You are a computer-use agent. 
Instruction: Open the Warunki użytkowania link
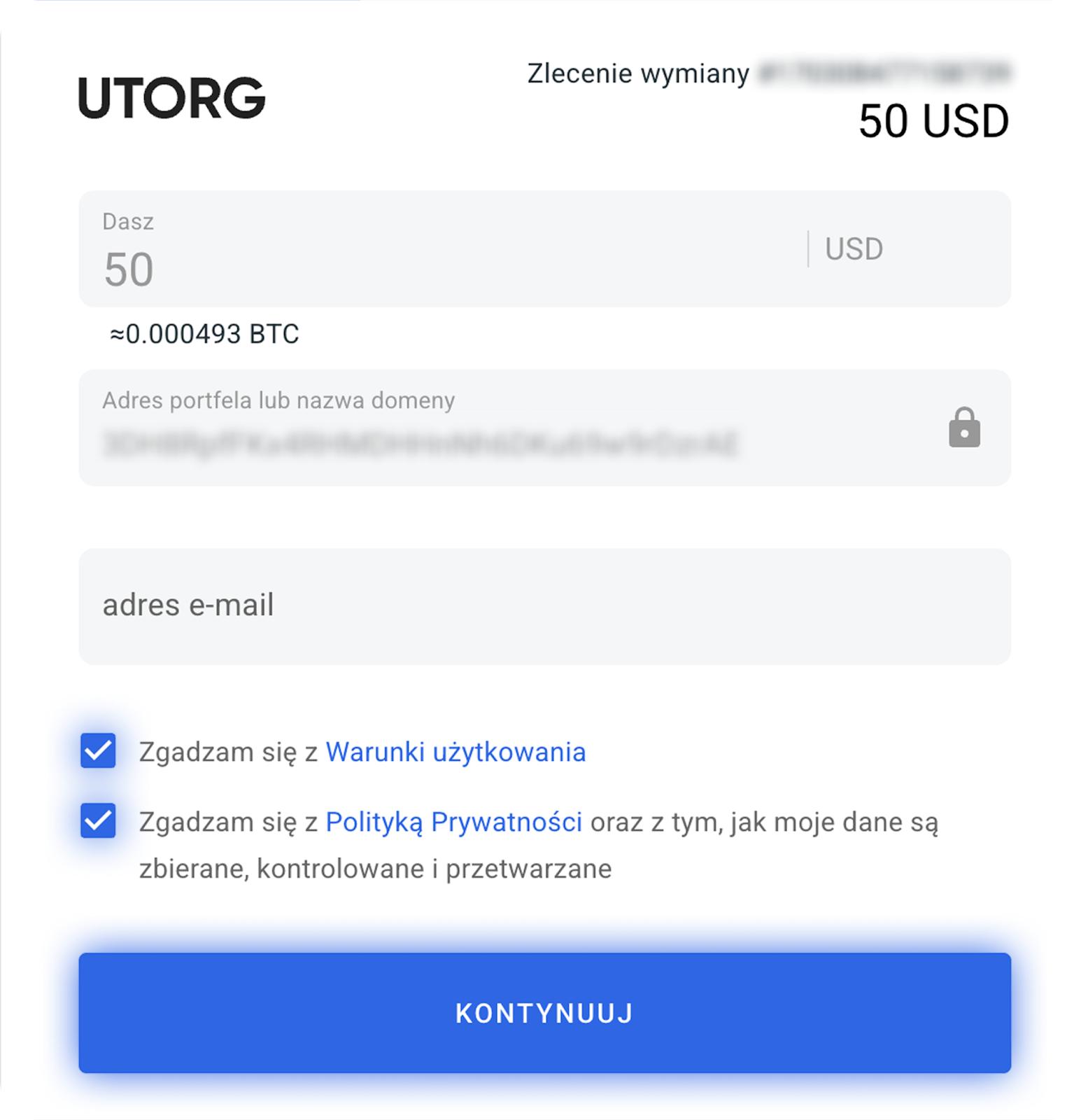(455, 752)
